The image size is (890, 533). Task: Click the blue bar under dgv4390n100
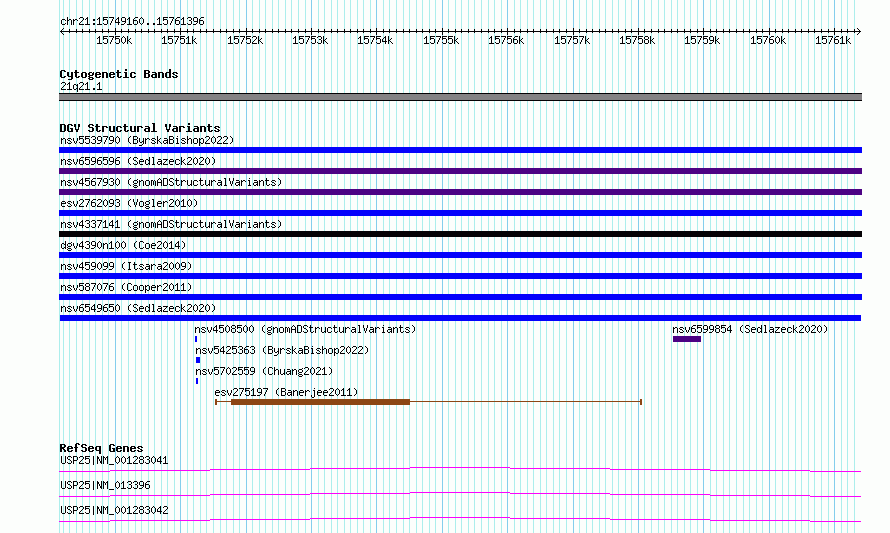460,255
